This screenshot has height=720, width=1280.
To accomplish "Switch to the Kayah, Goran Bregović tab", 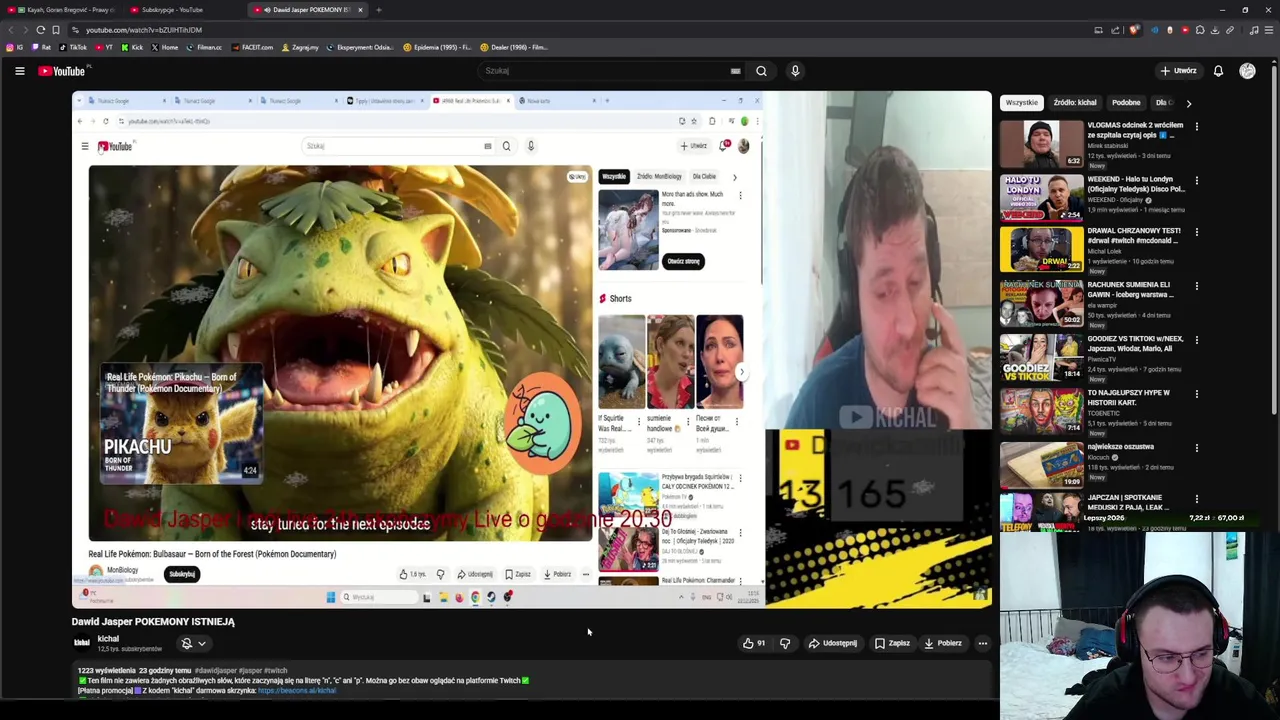I will [60, 10].
